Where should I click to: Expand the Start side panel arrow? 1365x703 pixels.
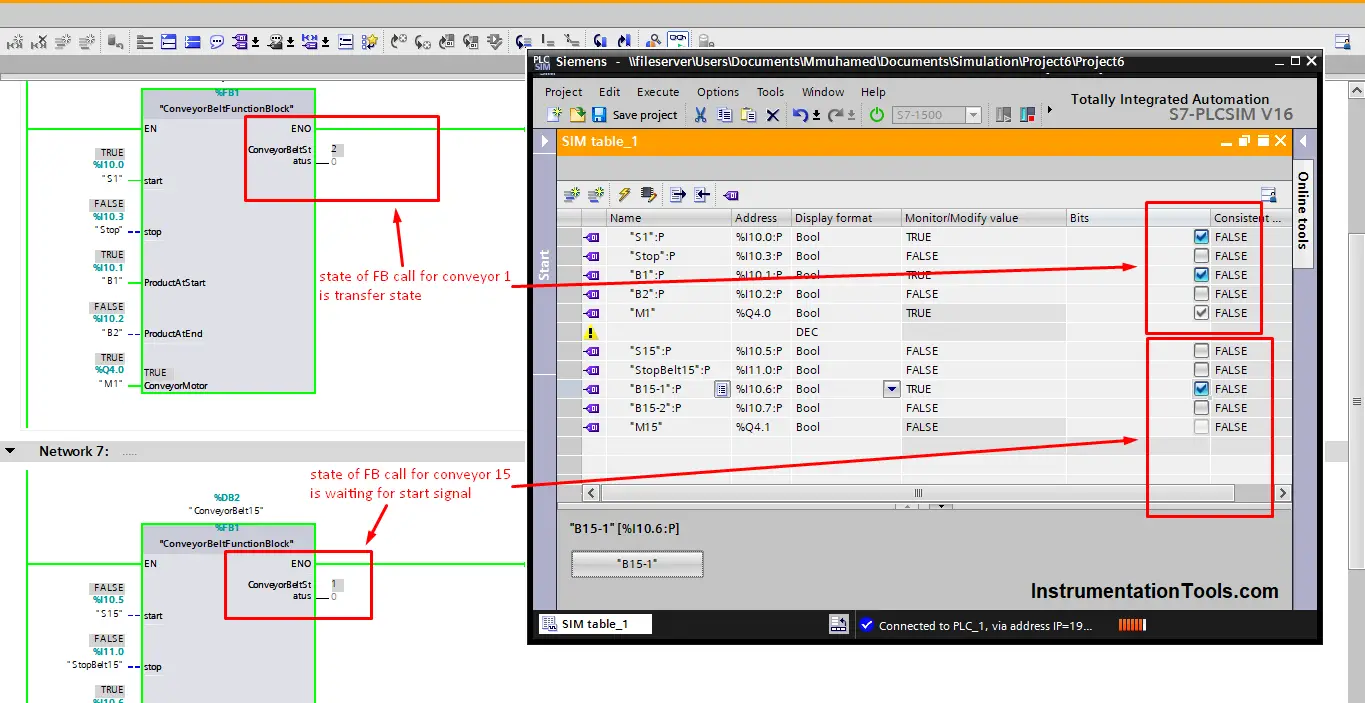pyautogui.click(x=545, y=142)
